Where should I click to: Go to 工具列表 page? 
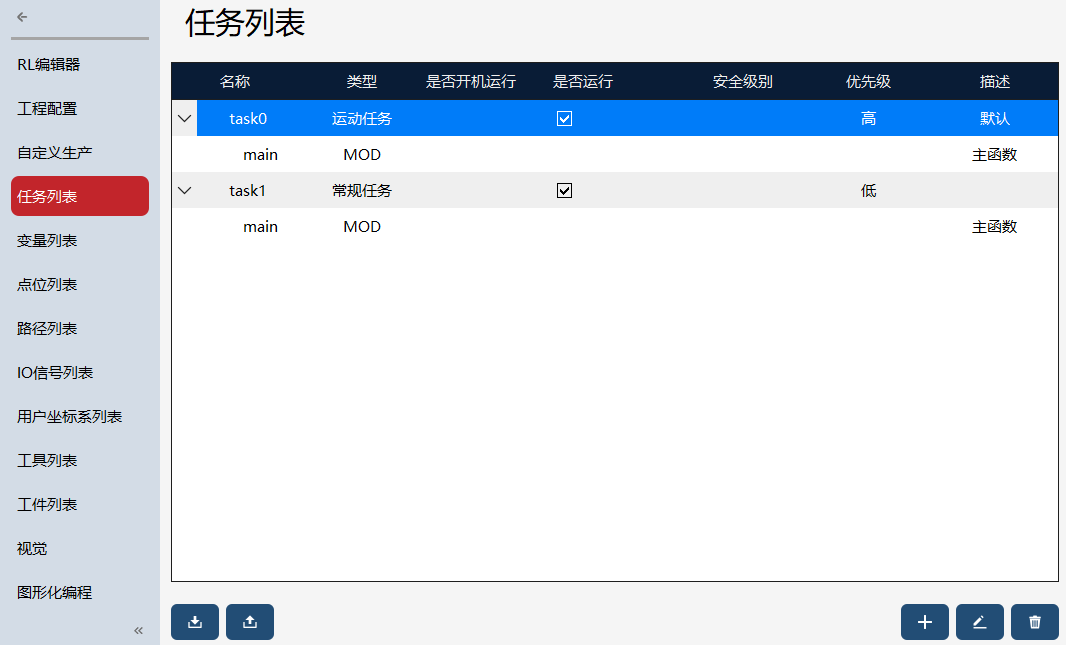click(x=80, y=461)
